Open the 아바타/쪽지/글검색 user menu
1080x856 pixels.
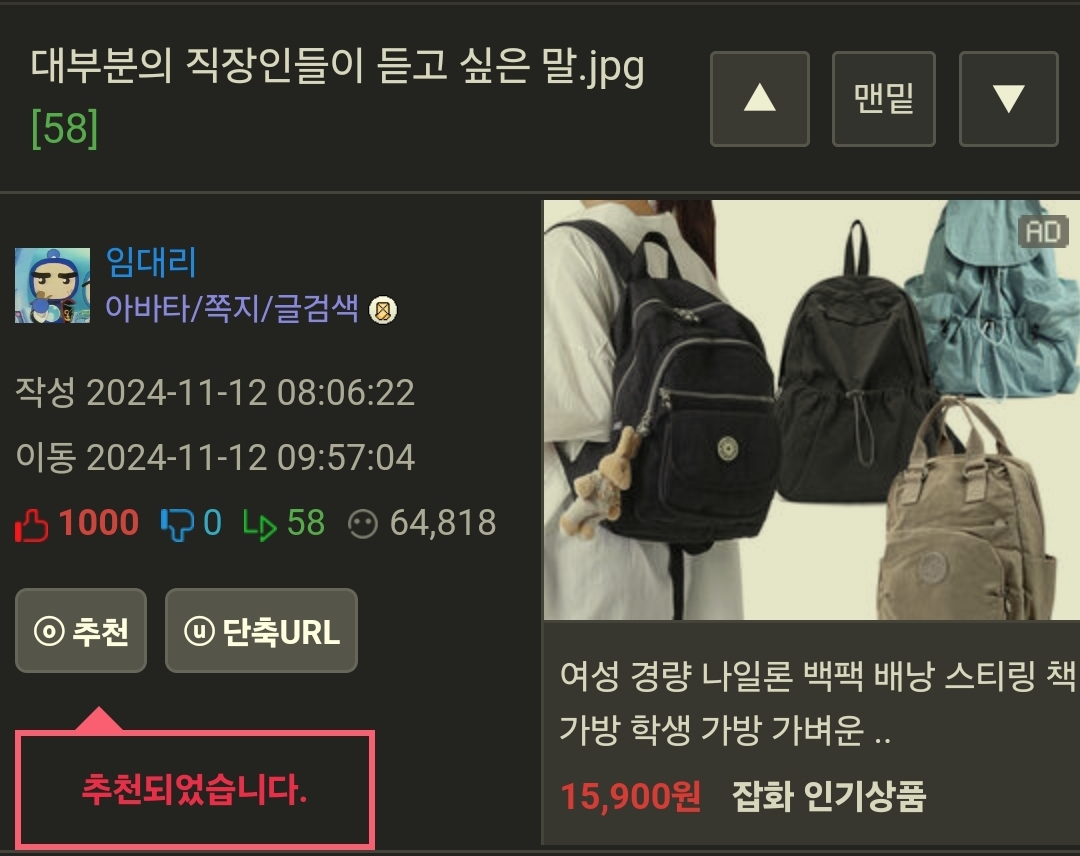[231, 308]
